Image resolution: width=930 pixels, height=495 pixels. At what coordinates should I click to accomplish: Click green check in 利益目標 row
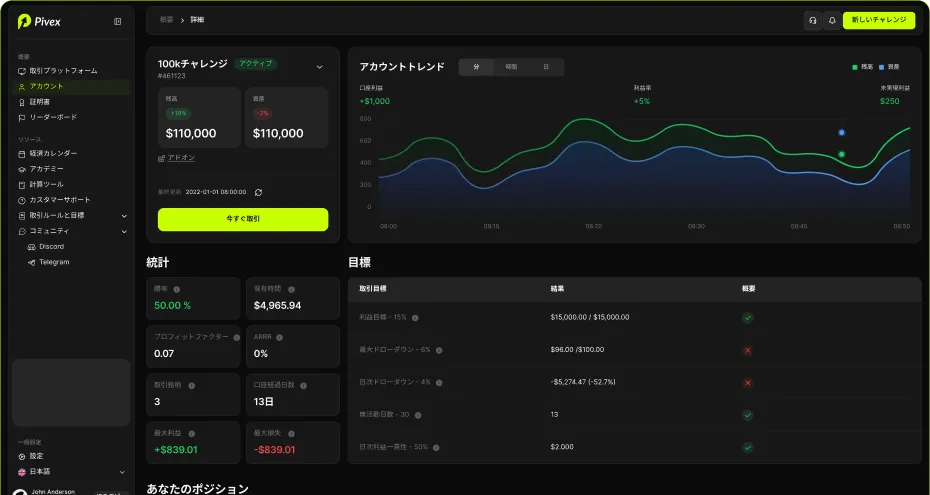point(747,318)
